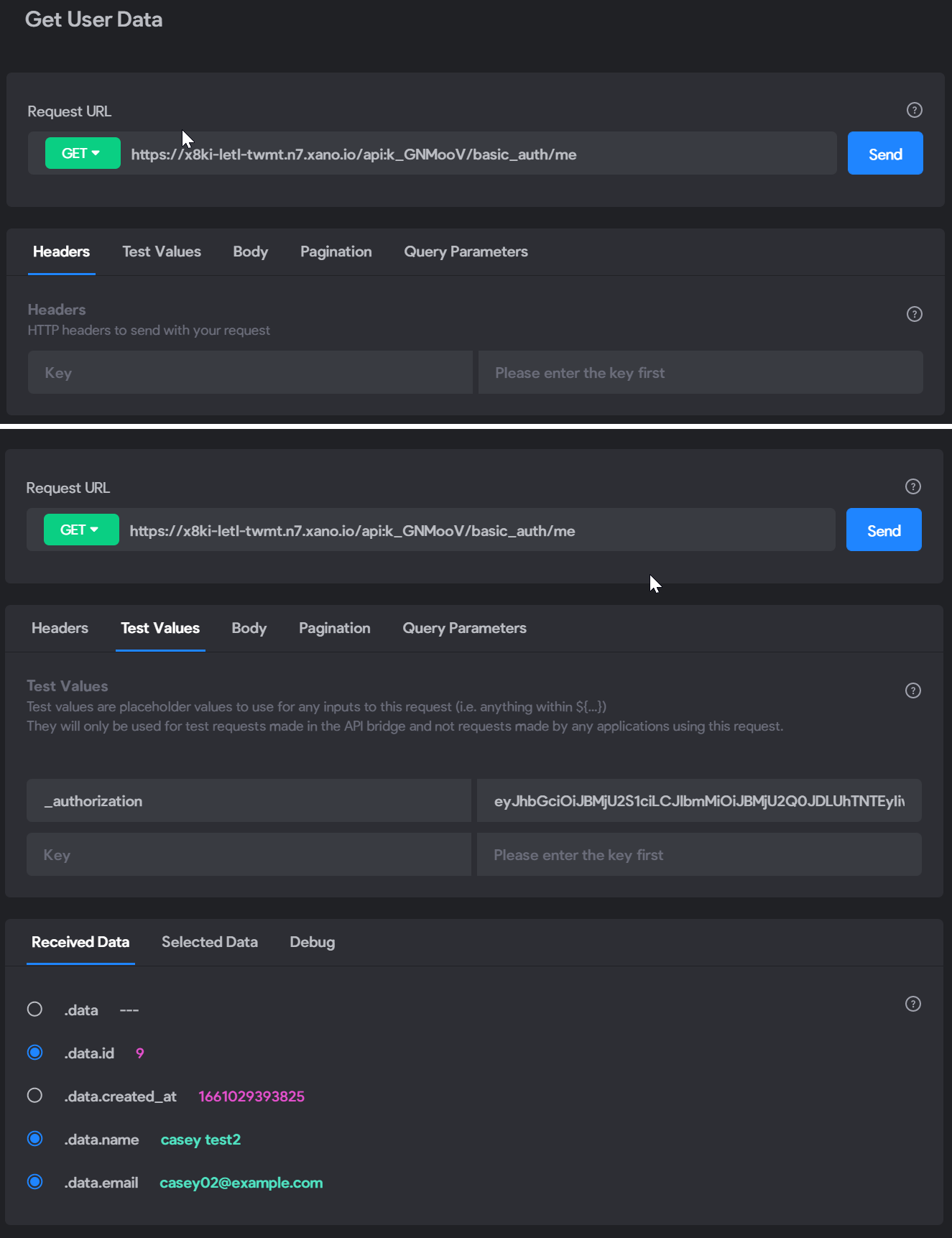Screen dimensions: 952x1238
Task: Toggle the .data.id radio button
Action: tap(34, 1053)
